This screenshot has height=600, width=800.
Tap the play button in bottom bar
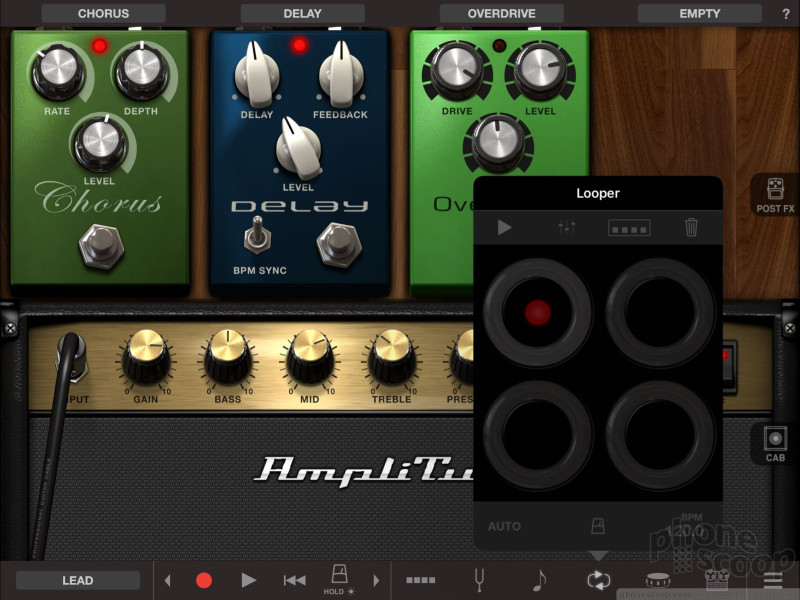click(248, 580)
